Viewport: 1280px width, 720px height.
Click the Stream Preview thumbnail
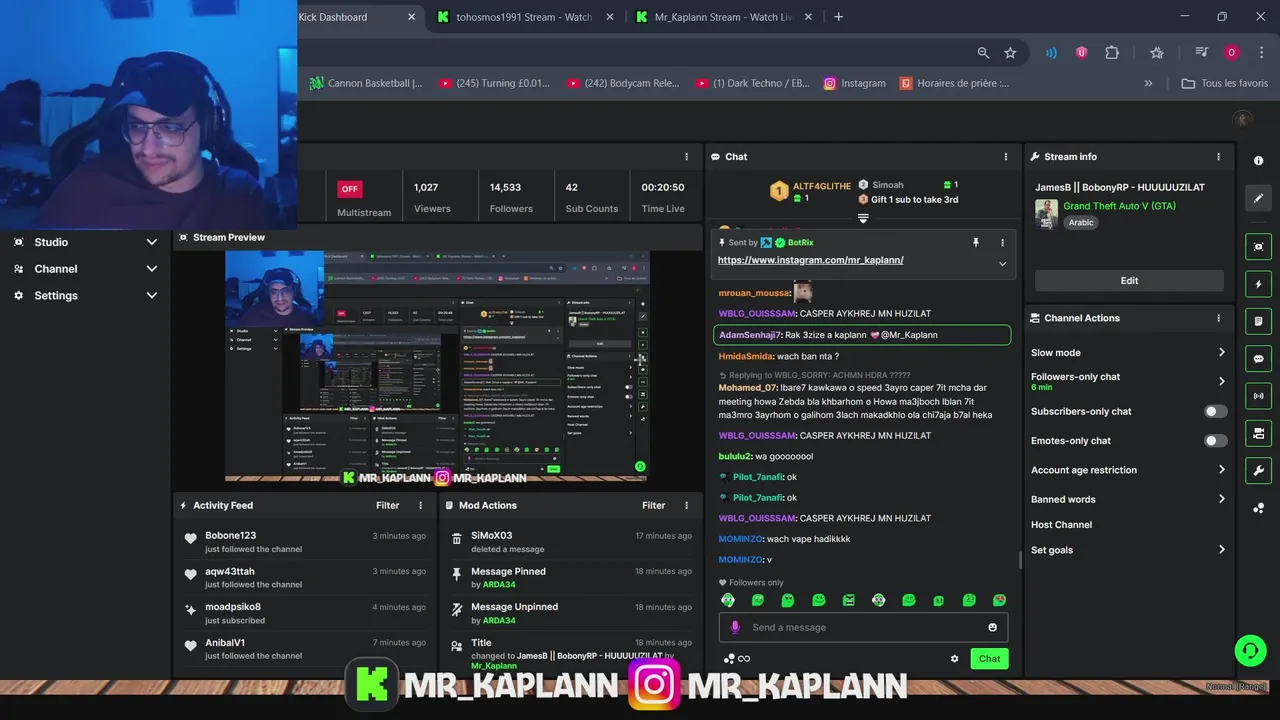click(437, 367)
